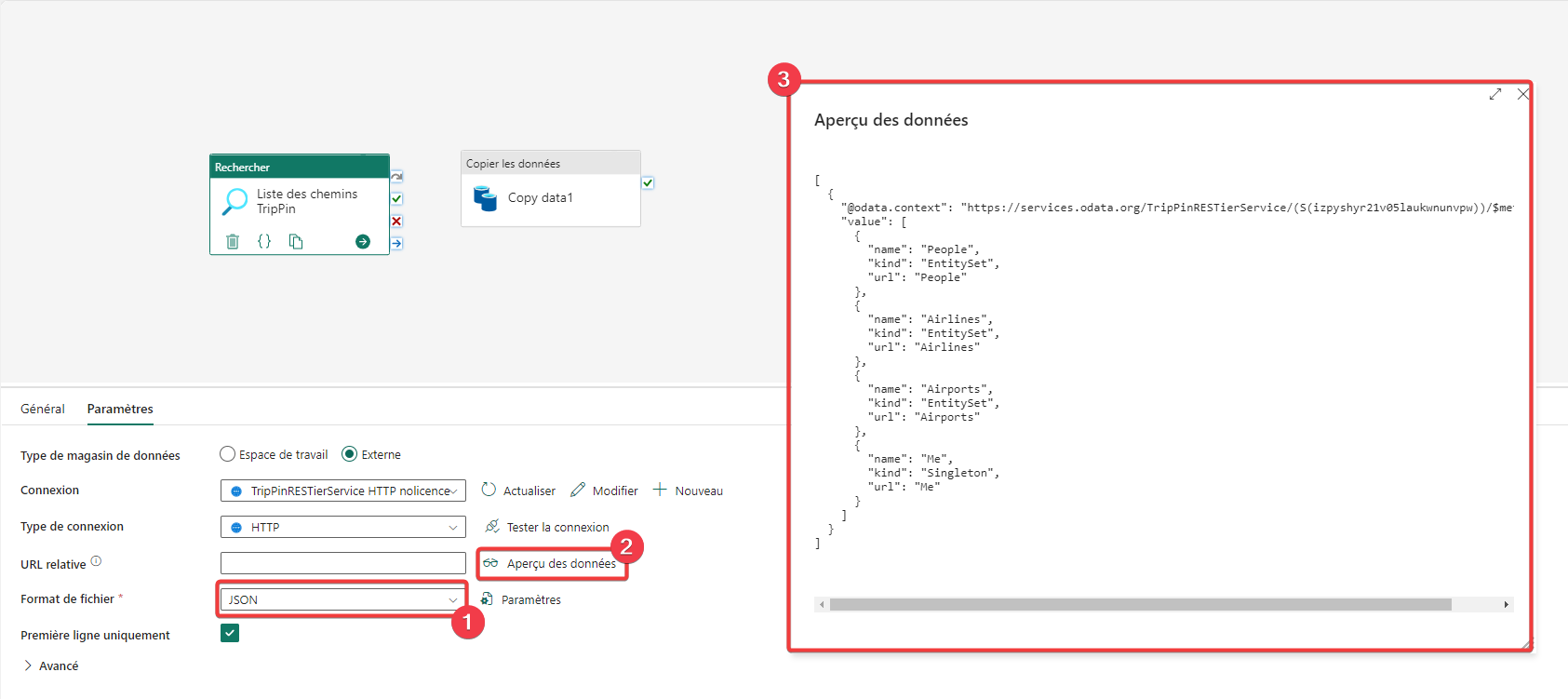Click the Copy data1 database icon

click(485, 198)
